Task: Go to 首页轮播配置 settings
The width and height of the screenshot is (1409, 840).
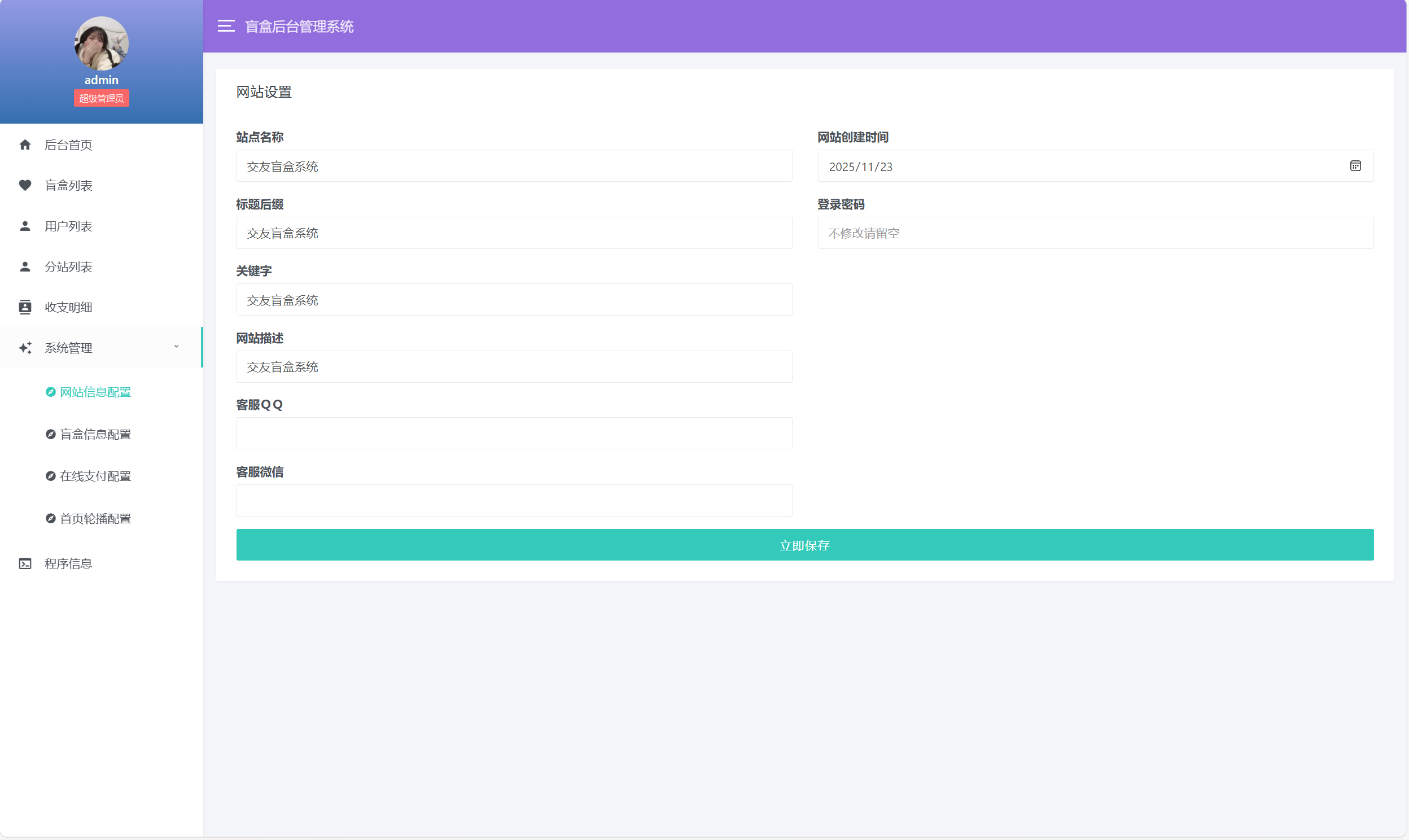Action: (x=95, y=518)
